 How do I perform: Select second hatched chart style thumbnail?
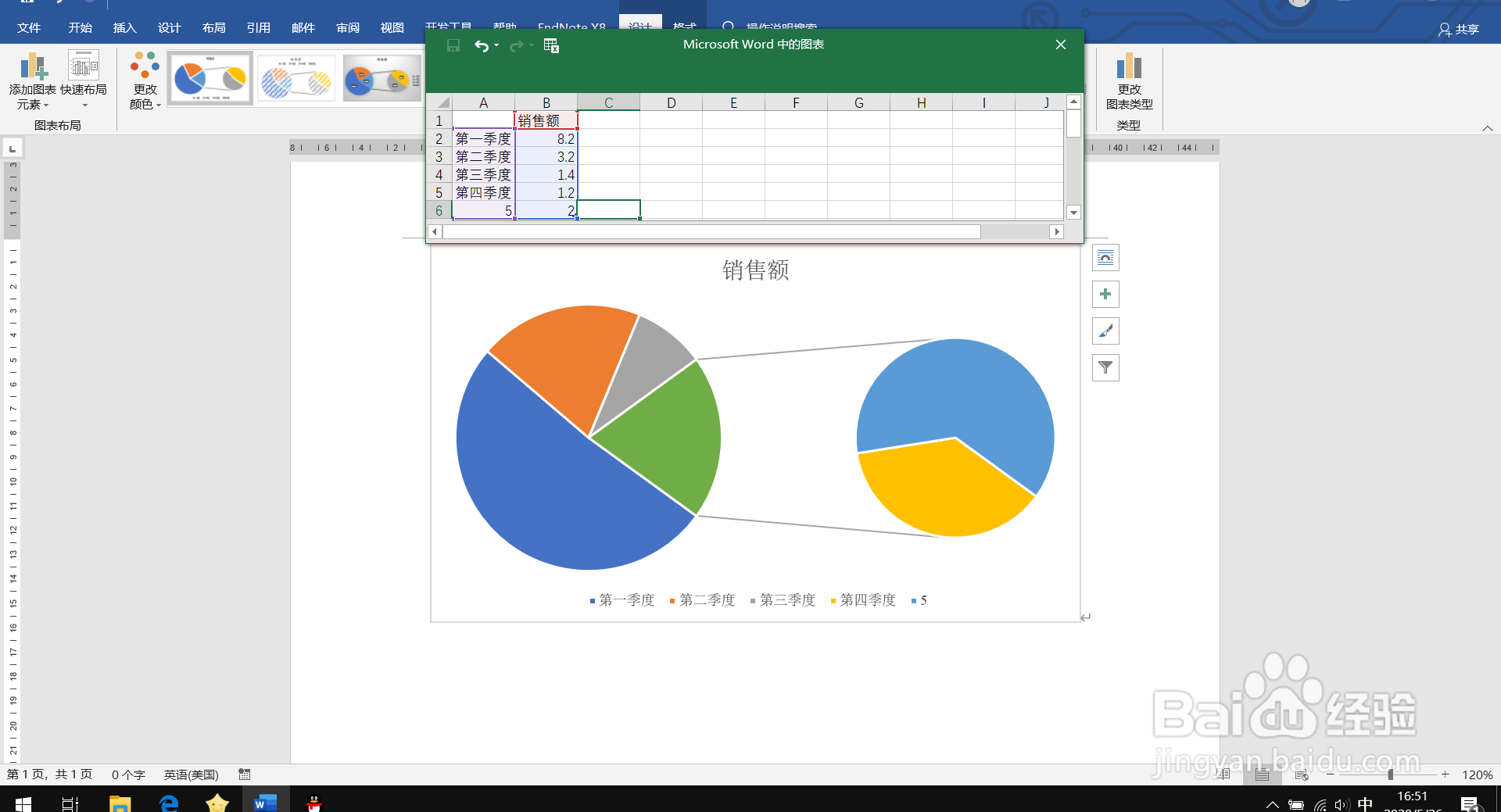coord(296,78)
